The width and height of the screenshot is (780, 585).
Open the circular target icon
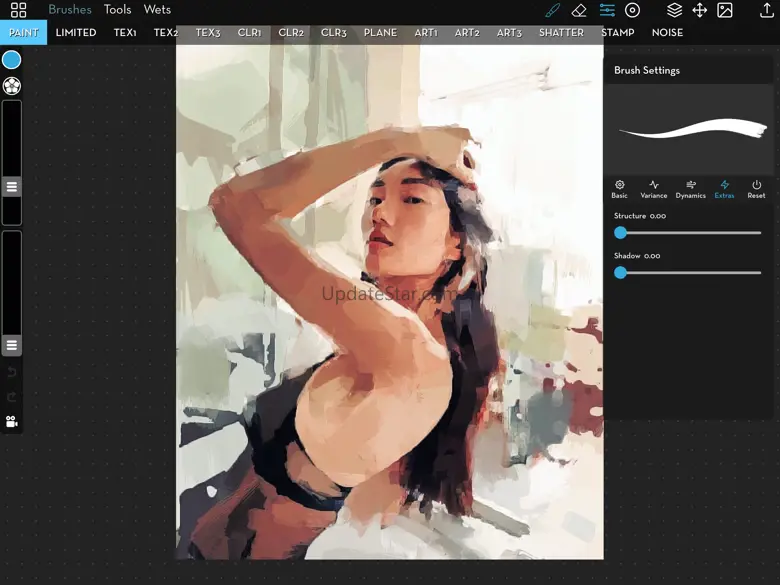[x=632, y=10]
